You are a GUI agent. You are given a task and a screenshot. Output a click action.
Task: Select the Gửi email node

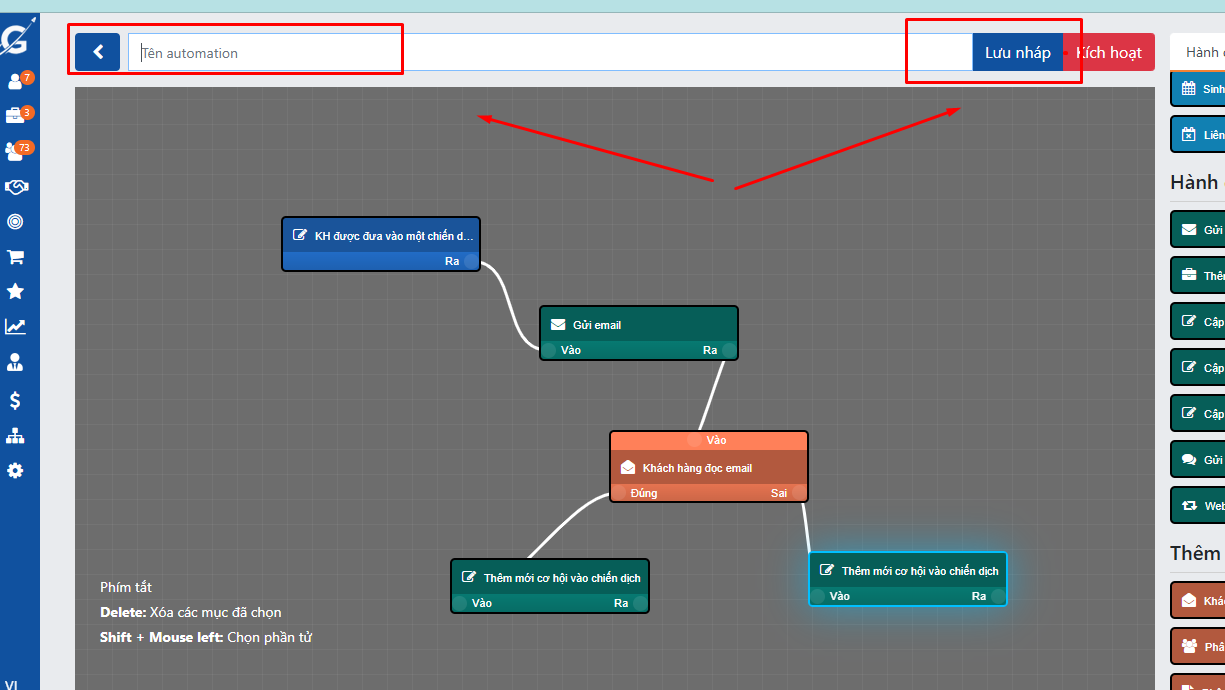(x=638, y=325)
